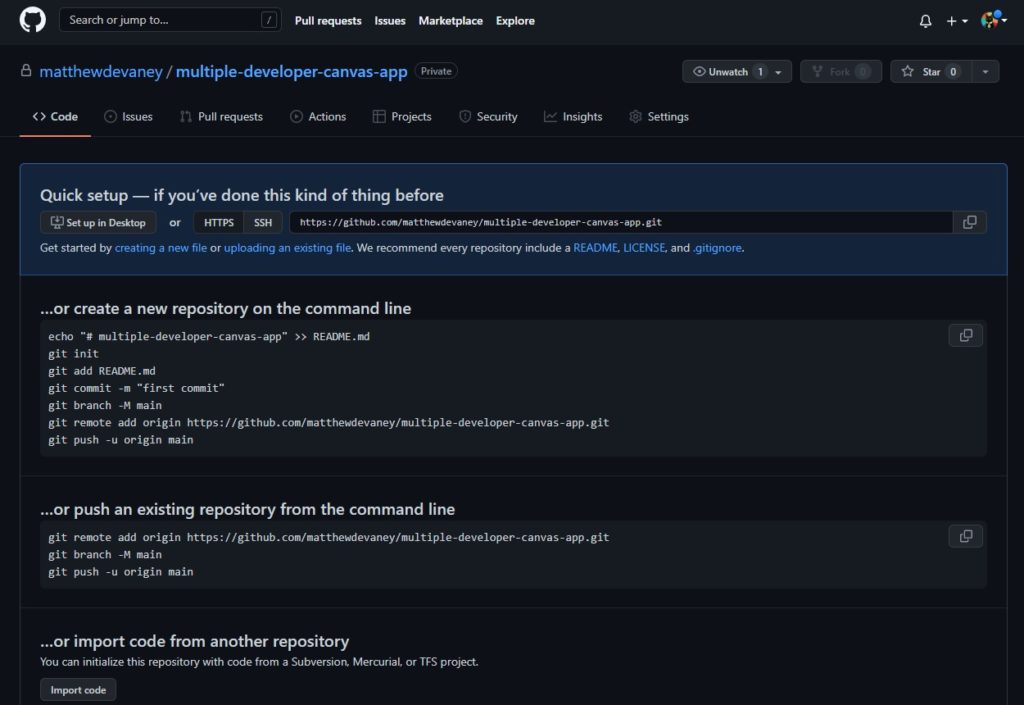
Task: Click the Fork button
Action: tap(840, 72)
